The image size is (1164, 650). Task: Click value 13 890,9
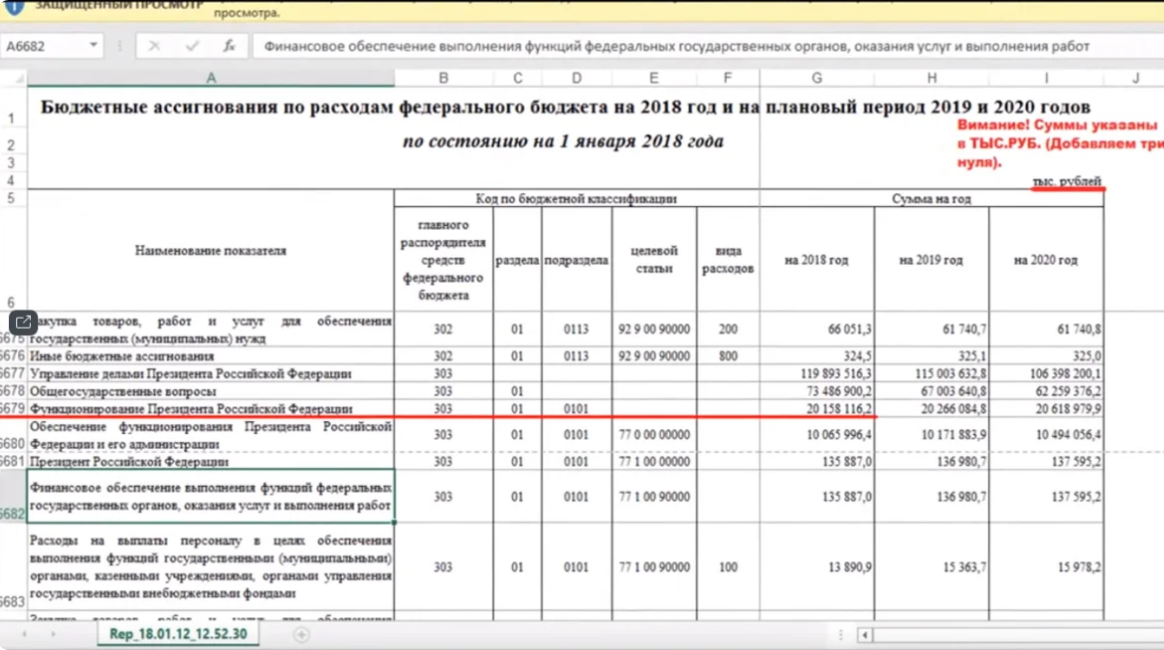(x=850, y=566)
